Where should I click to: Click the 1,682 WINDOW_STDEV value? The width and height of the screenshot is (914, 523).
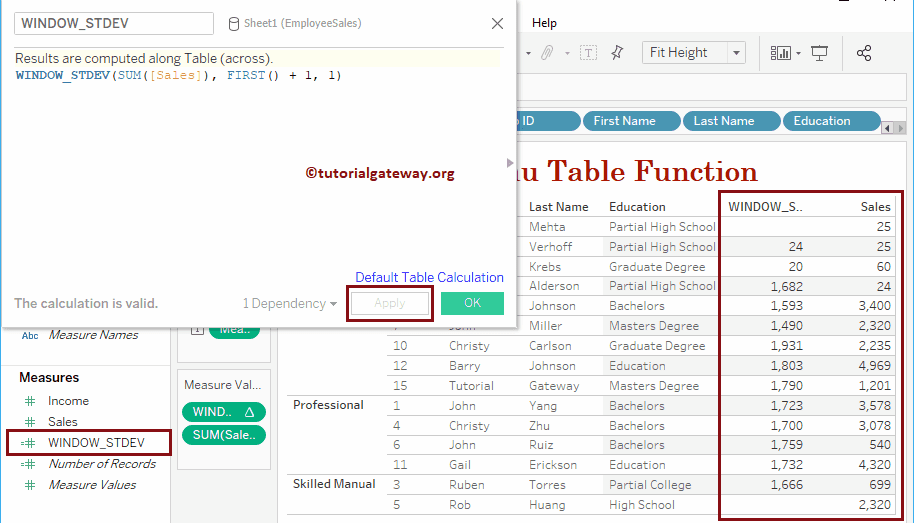click(786, 286)
